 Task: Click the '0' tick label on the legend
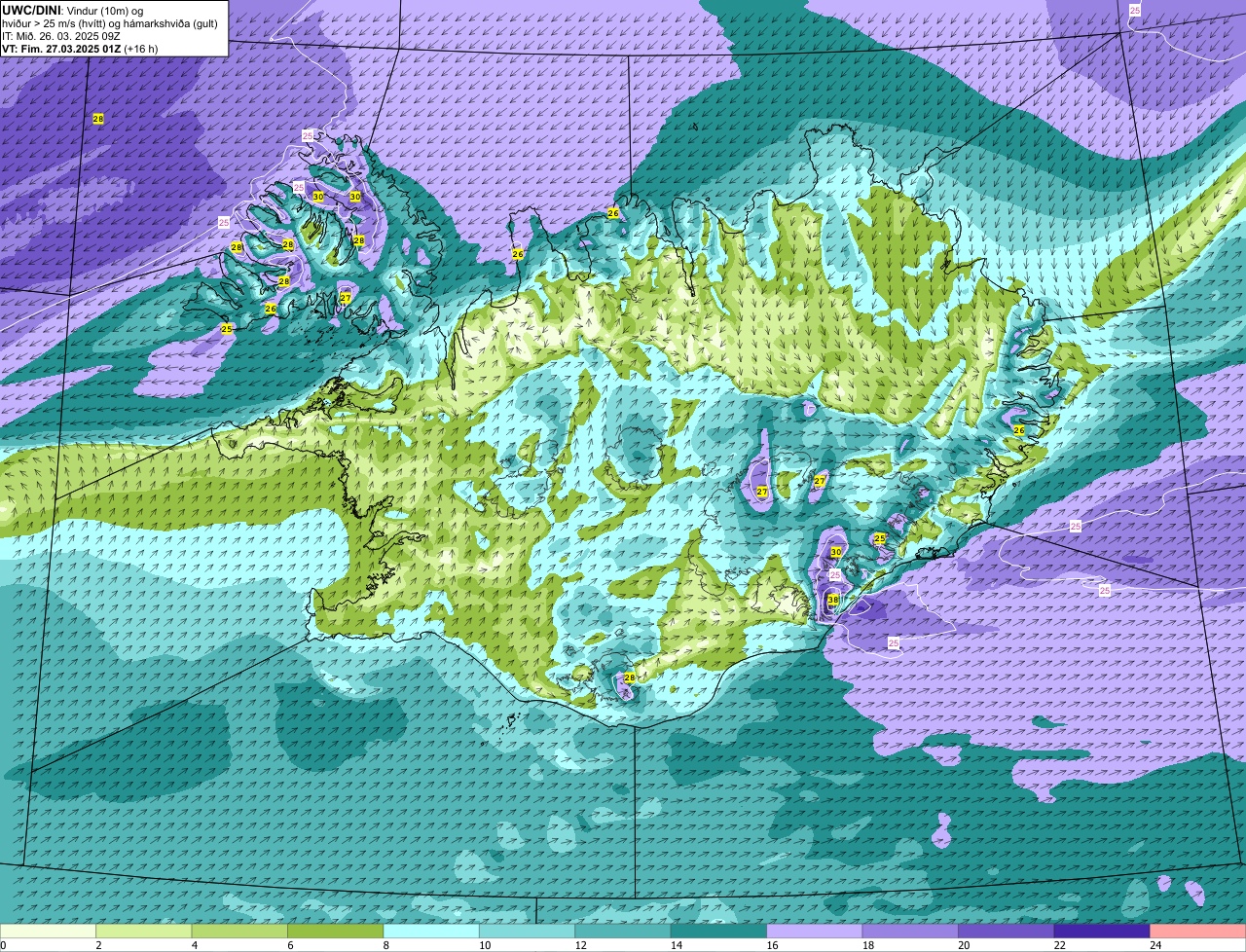tap(4, 945)
